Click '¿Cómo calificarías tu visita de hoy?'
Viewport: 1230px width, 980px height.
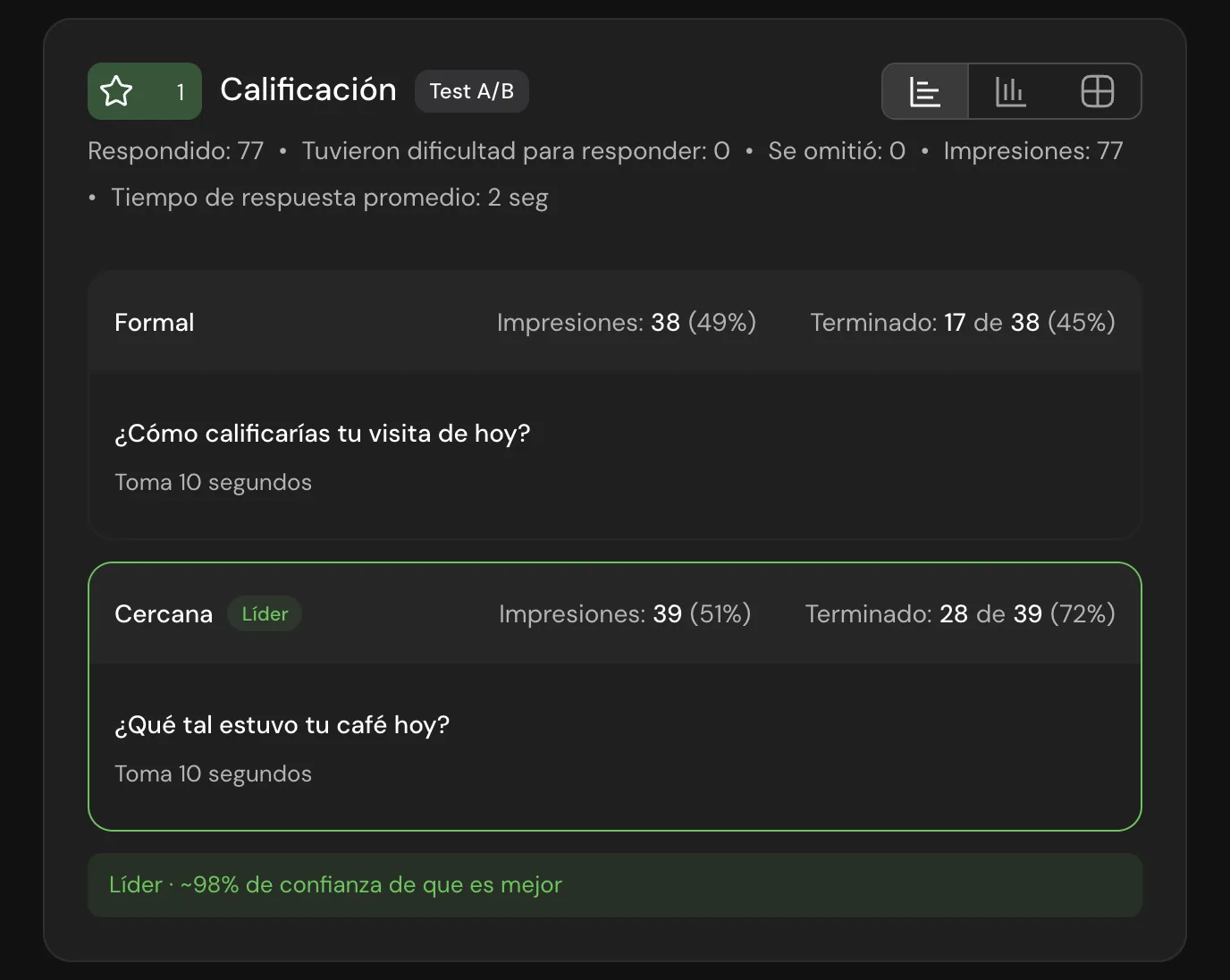click(323, 434)
